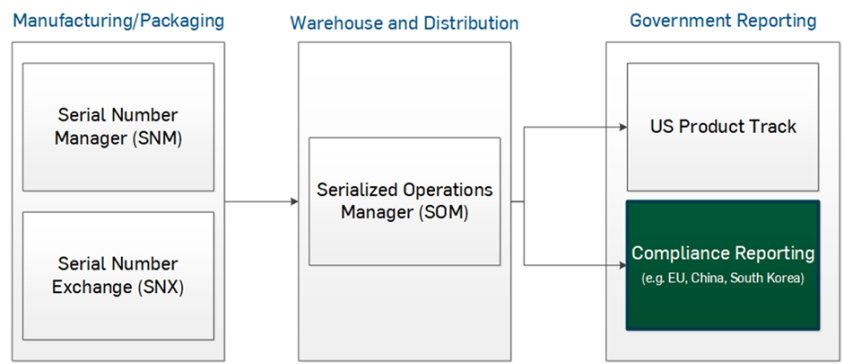Image resolution: width=844 pixels, height=364 pixels.
Task: Click the Compliance Reporting title text
Action: click(x=723, y=253)
